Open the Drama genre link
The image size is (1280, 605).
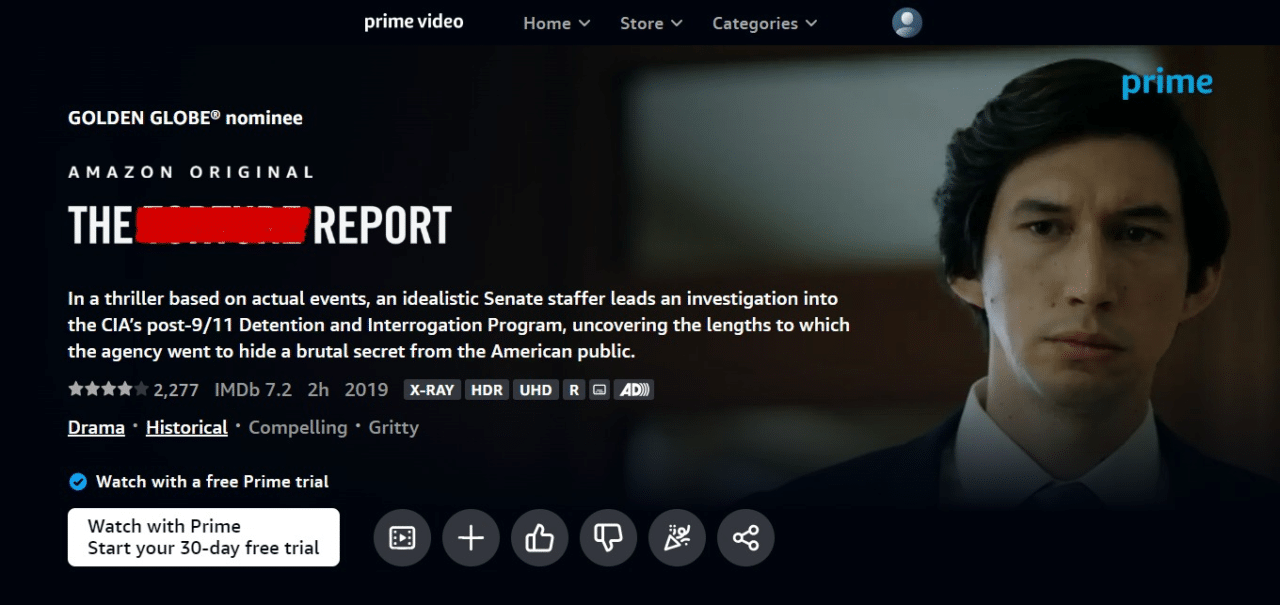pyautogui.click(x=96, y=427)
